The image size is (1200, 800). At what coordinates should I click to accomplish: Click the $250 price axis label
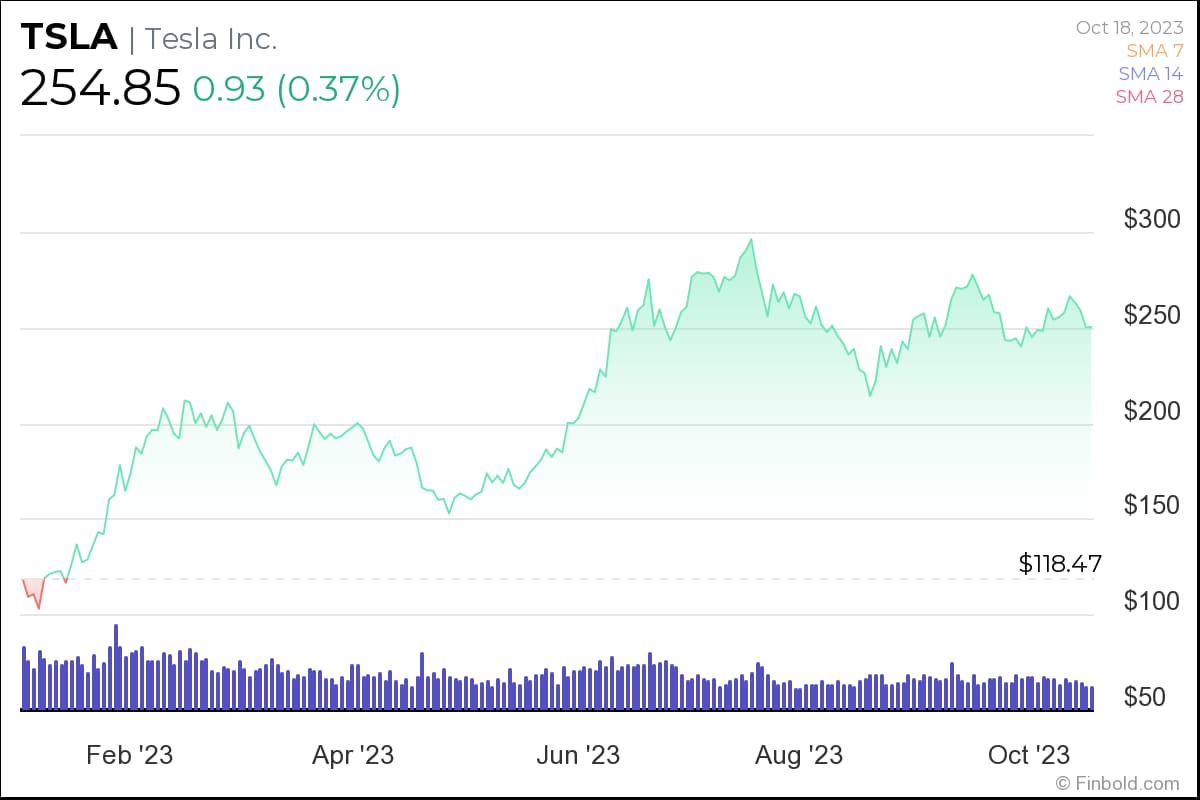(1152, 315)
